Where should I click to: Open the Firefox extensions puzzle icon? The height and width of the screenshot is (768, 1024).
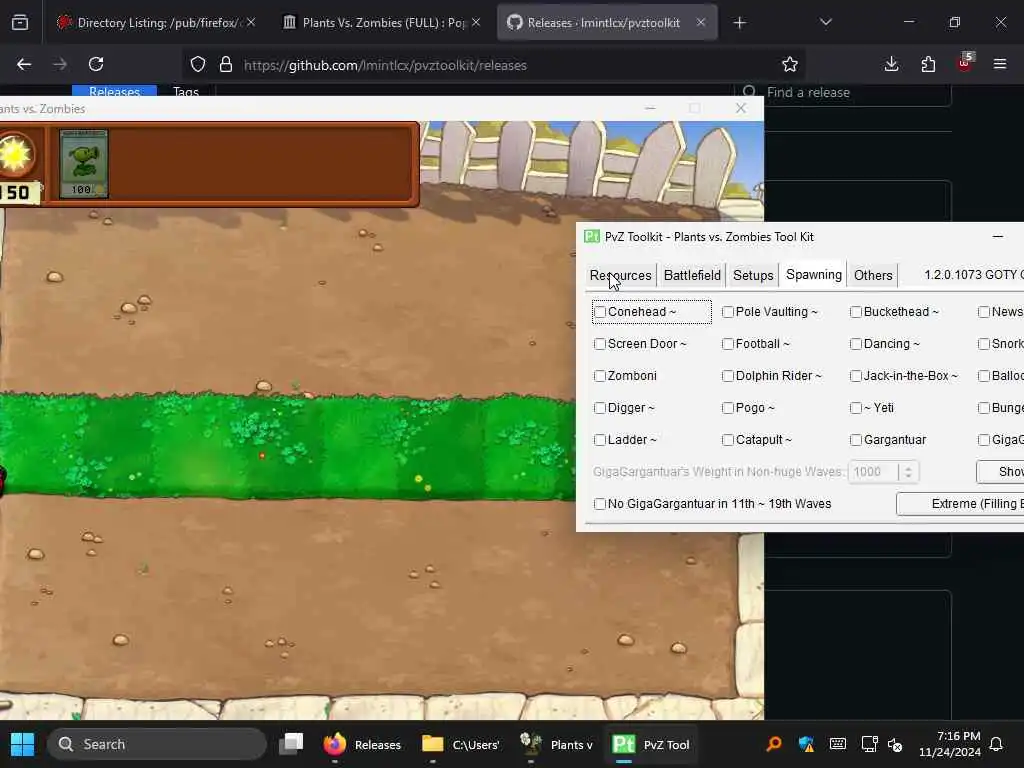tap(928, 64)
